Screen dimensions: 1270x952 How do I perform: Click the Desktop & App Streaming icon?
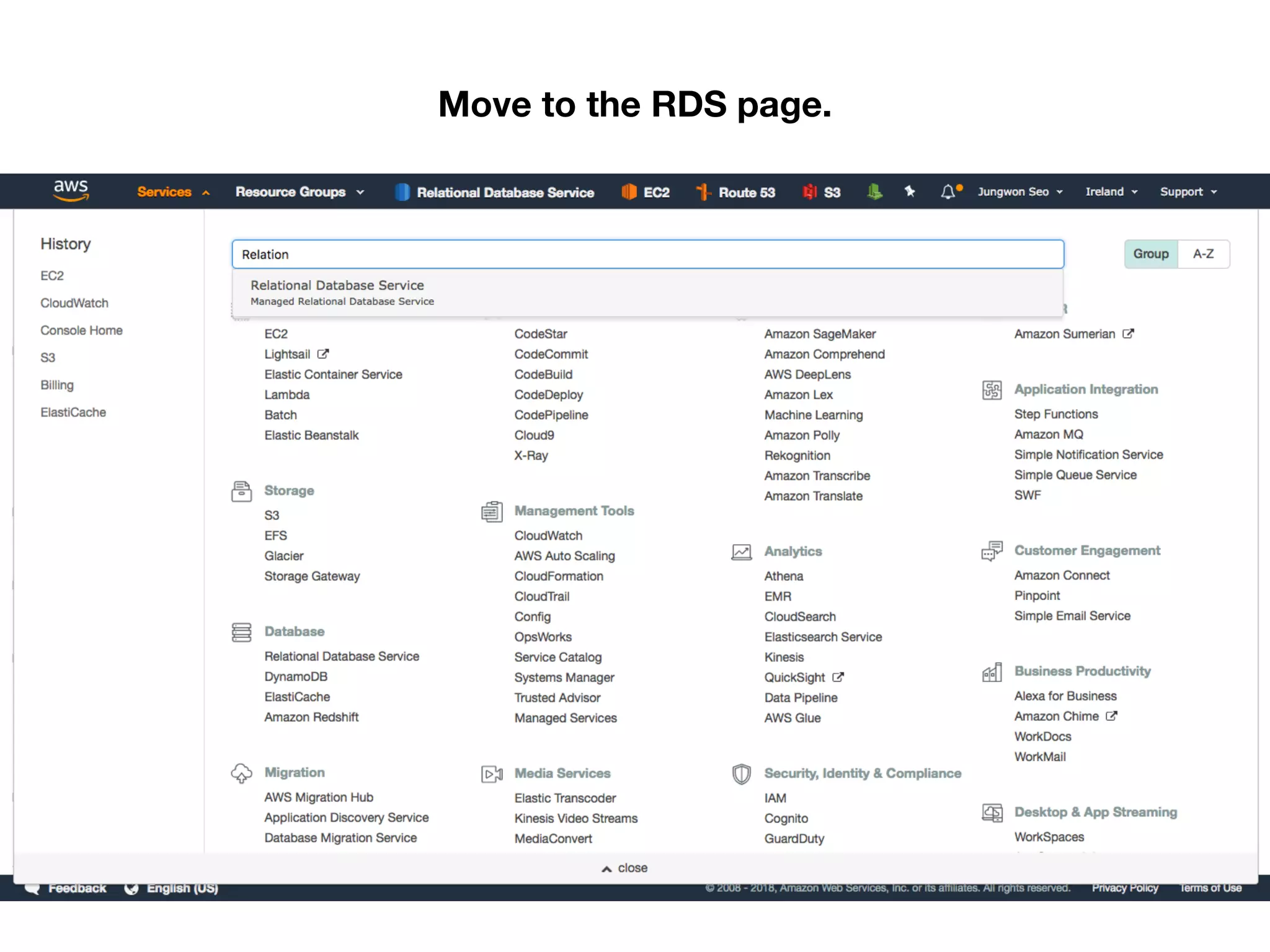(x=992, y=813)
